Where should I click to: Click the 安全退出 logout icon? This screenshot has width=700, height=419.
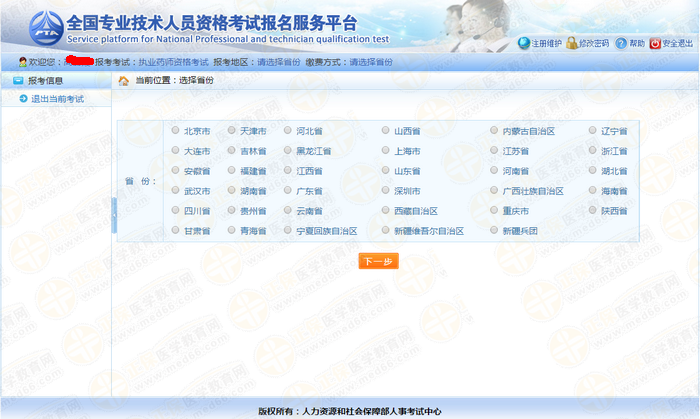(x=656, y=44)
